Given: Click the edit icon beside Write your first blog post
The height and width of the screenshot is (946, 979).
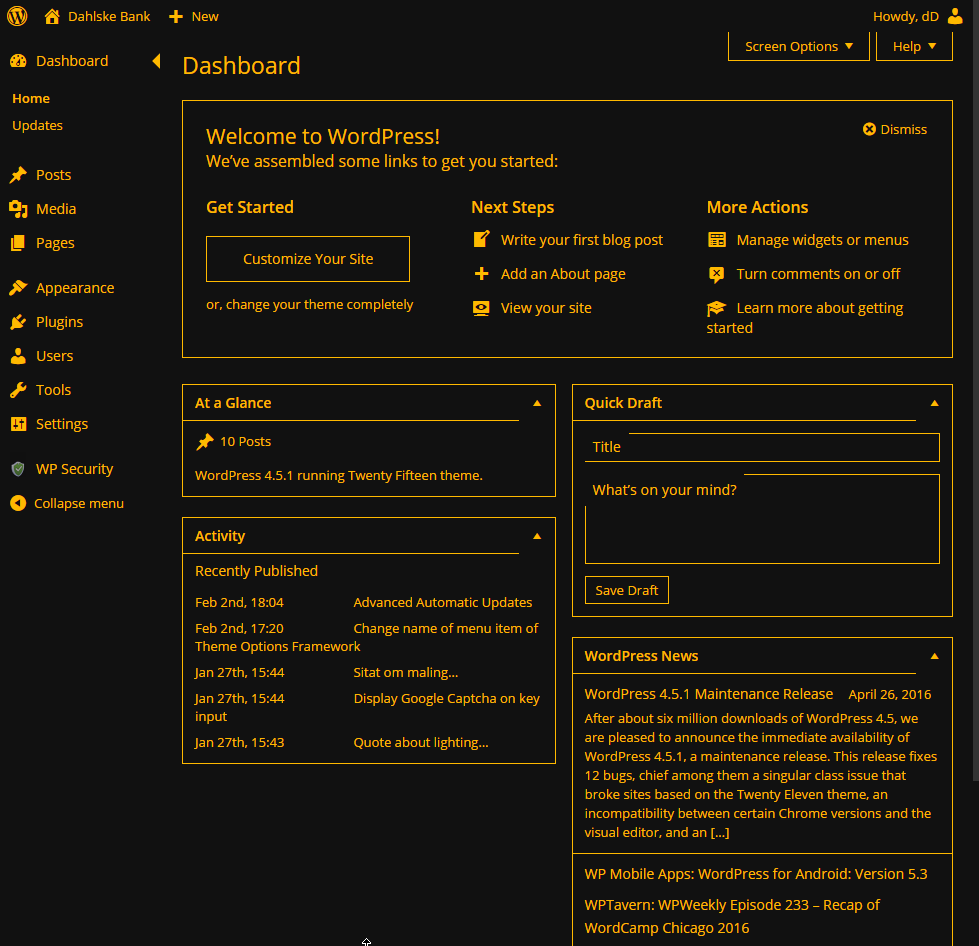Looking at the screenshot, I should pos(481,239).
